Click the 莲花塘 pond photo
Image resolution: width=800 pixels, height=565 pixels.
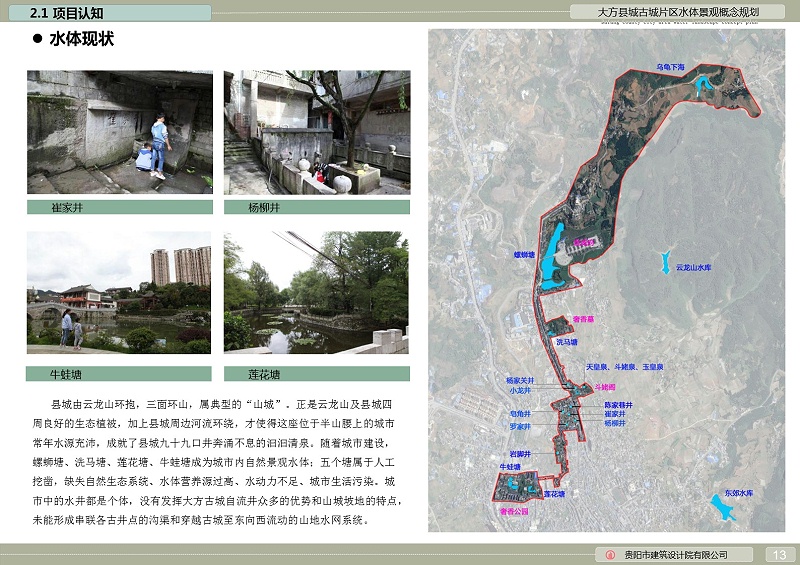coord(316,292)
